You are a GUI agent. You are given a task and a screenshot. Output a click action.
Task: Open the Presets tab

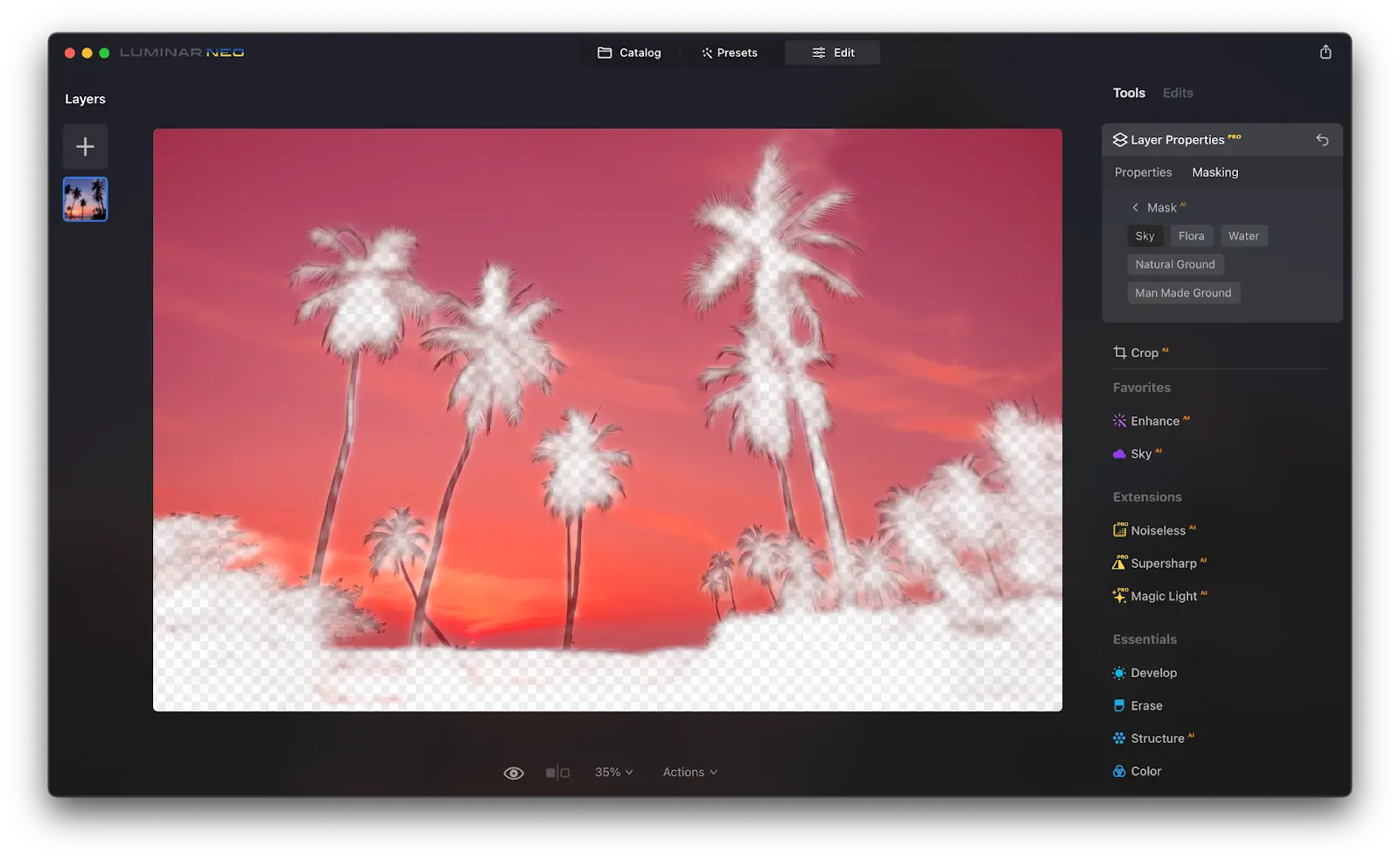click(729, 52)
